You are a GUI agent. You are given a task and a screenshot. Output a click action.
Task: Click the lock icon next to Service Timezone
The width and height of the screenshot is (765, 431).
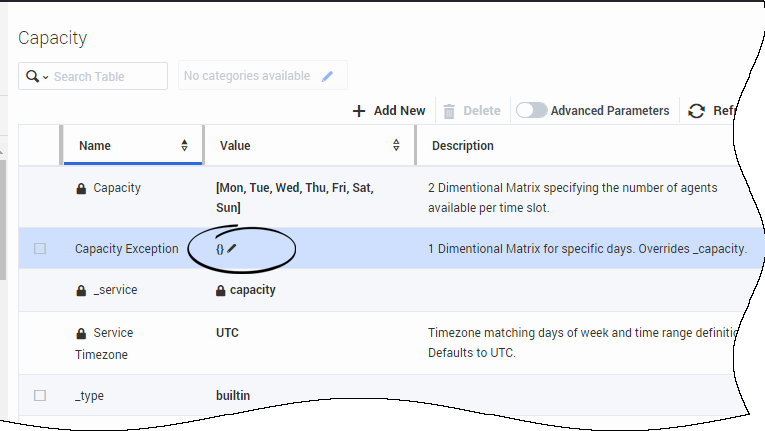[81, 333]
